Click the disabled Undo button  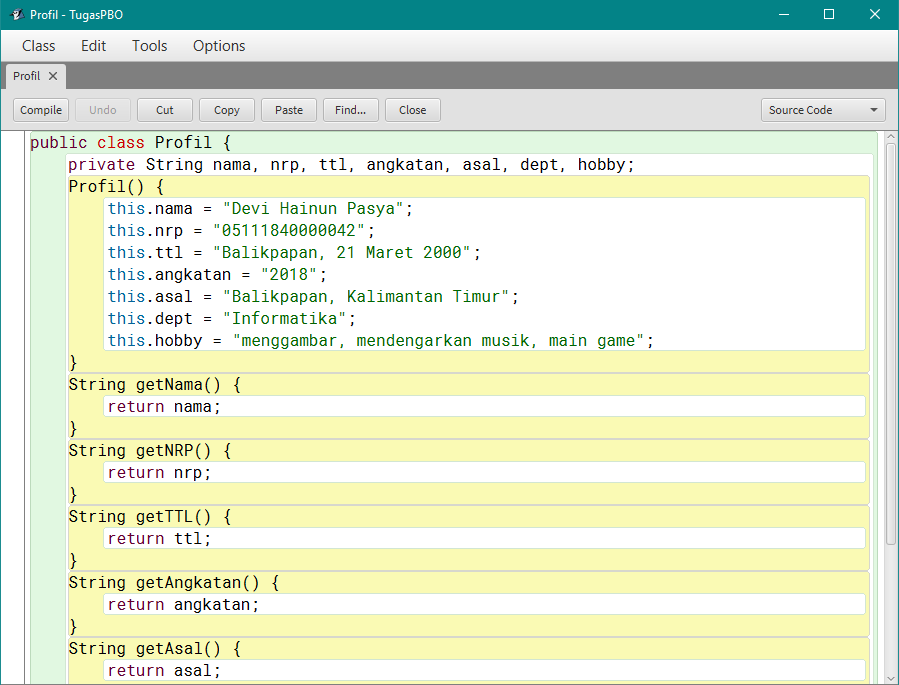coord(102,110)
